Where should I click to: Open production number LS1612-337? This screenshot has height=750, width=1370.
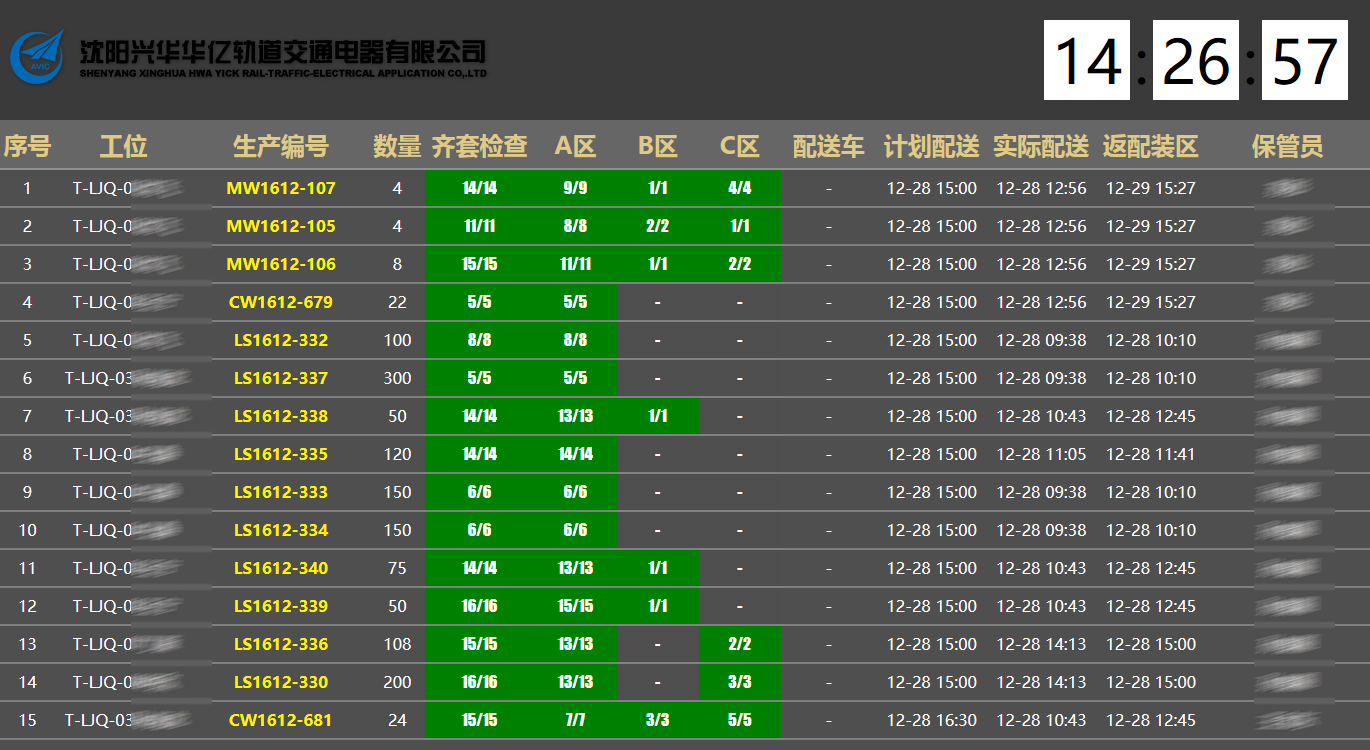(x=281, y=378)
